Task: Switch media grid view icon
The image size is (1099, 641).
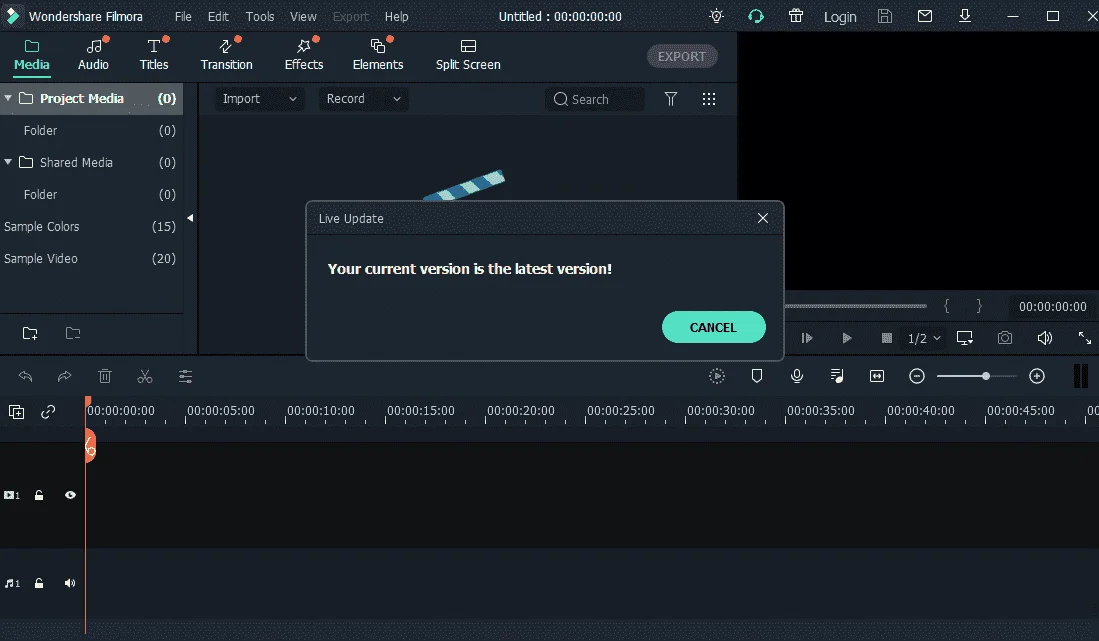Action: tap(709, 99)
